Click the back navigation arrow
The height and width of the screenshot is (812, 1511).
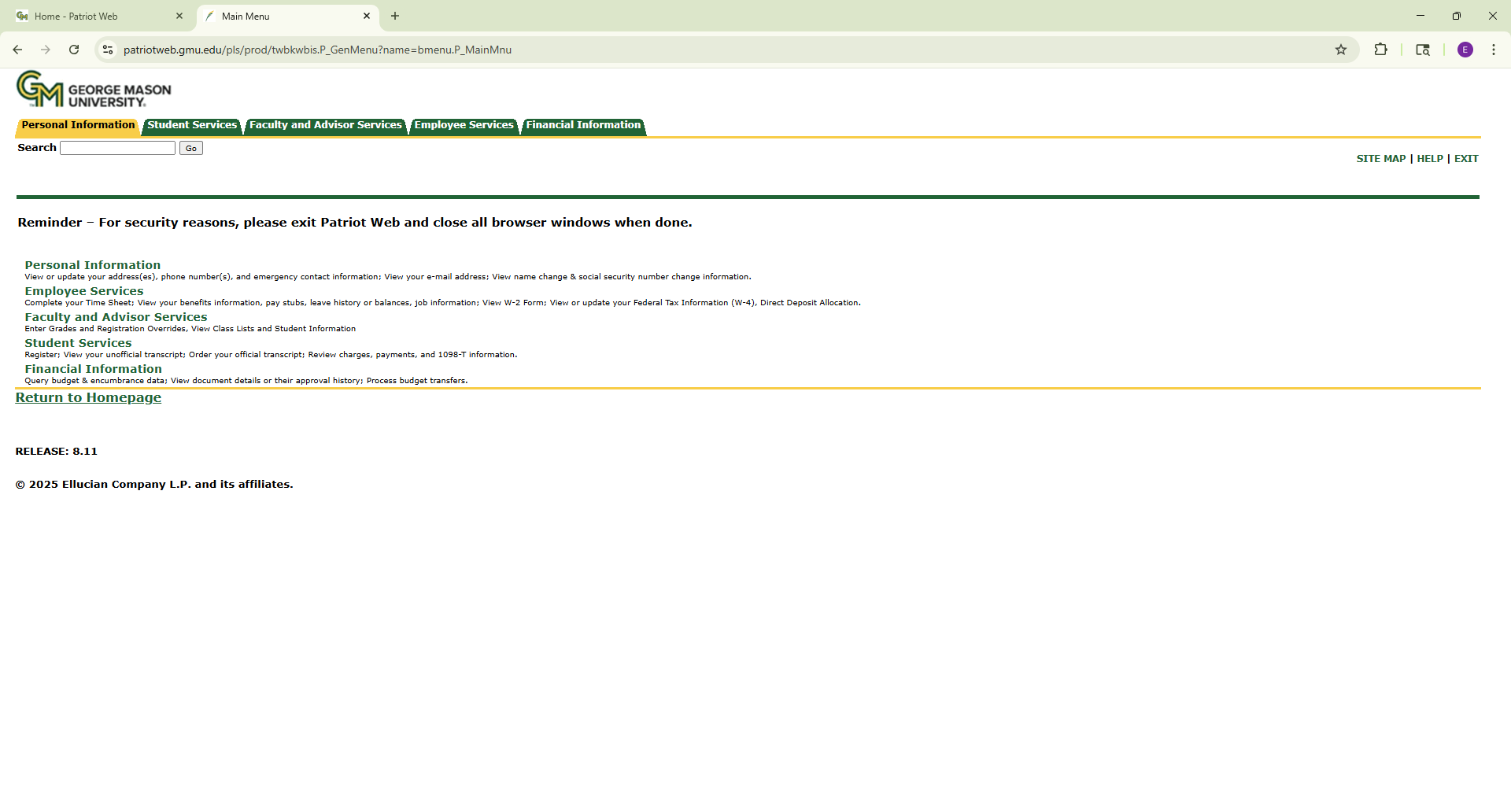coord(17,49)
